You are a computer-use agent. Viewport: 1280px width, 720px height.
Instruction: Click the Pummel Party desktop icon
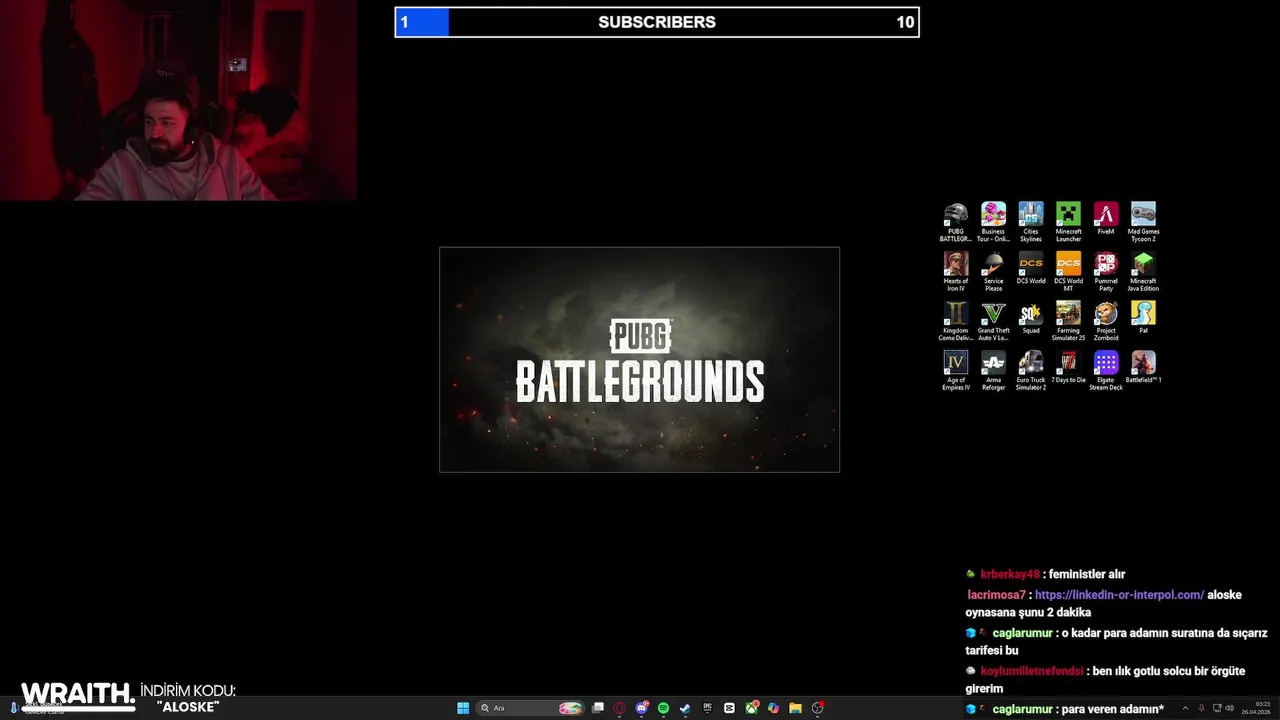1106,272
